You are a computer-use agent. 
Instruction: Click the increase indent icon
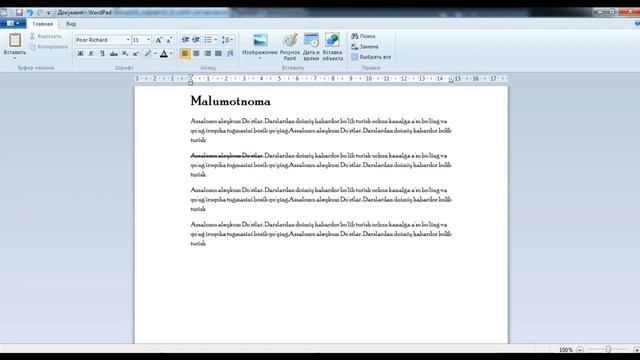coord(196,40)
